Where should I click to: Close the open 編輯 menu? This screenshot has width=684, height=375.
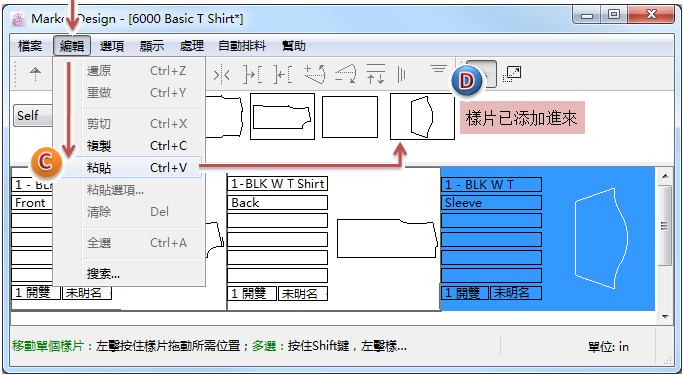72,46
